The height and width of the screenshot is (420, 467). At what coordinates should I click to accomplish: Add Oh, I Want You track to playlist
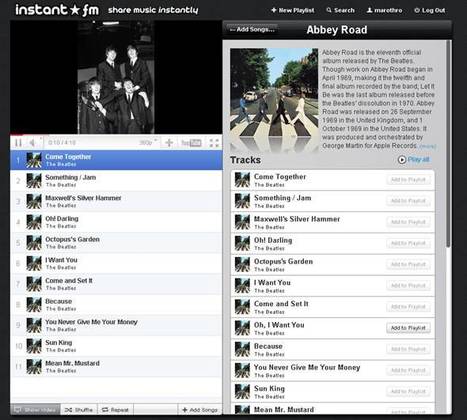pyautogui.click(x=408, y=328)
